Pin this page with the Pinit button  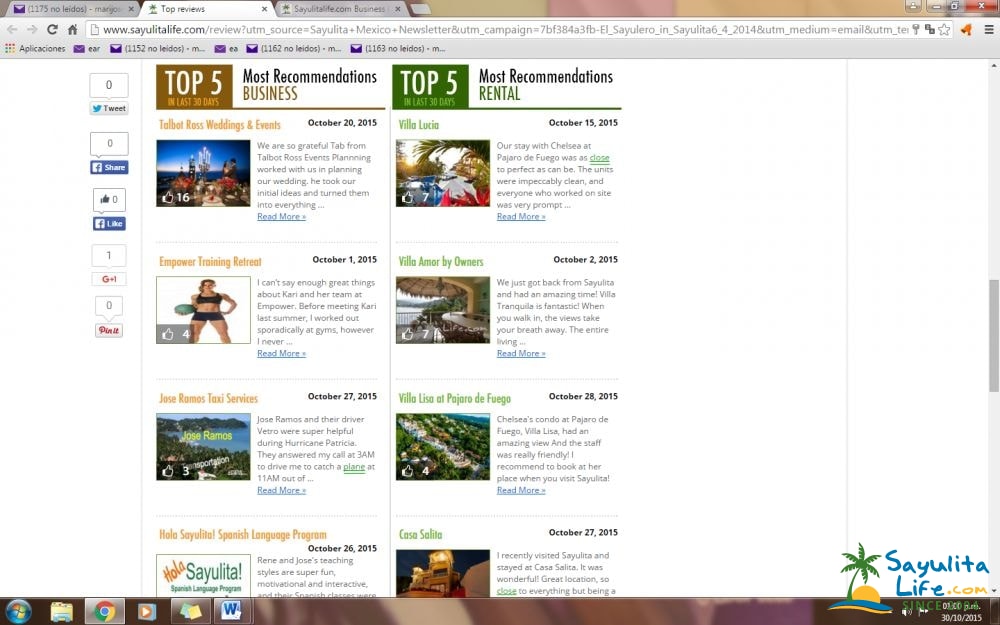pos(109,330)
